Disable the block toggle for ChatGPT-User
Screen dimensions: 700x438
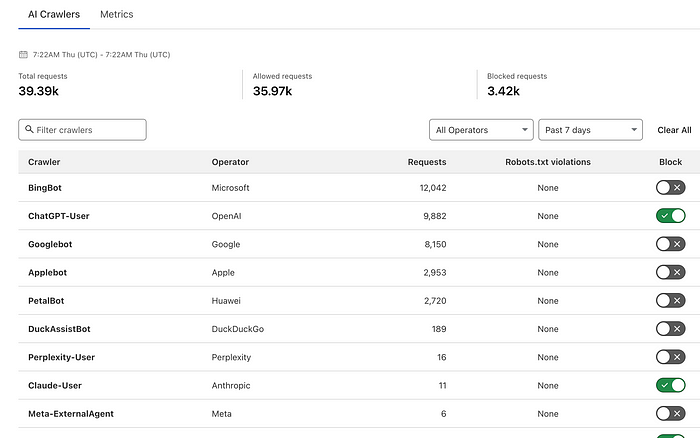671,216
